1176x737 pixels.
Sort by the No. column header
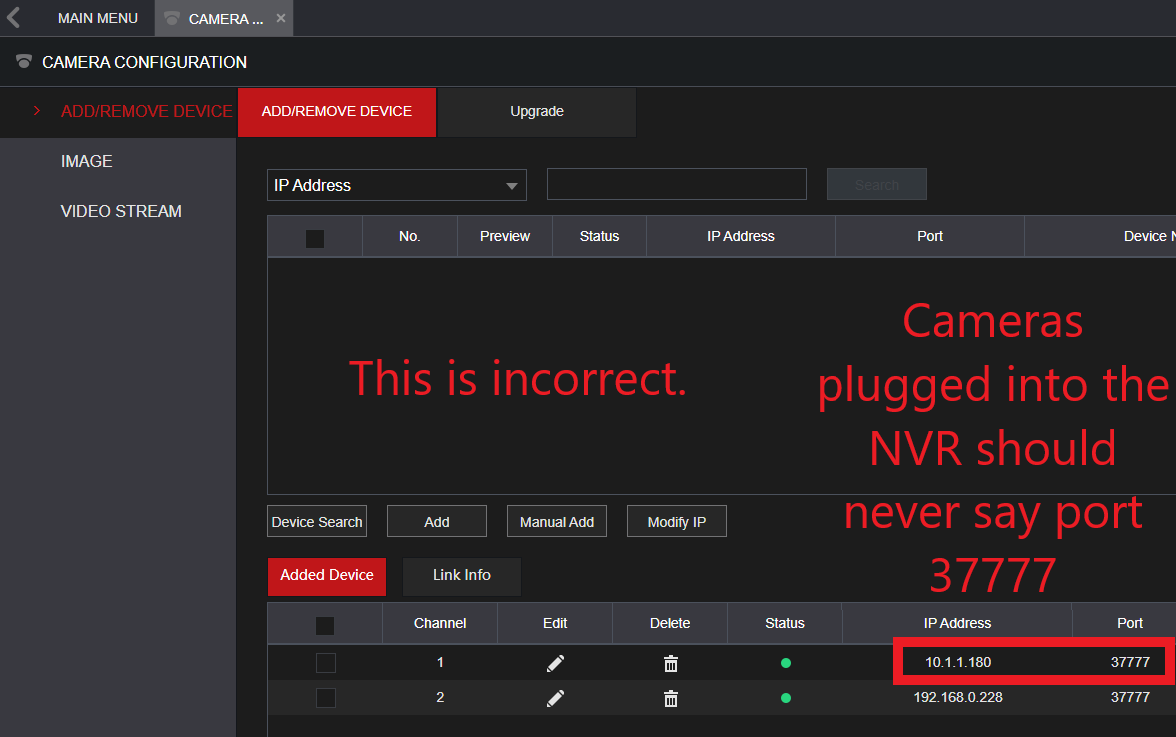click(x=410, y=236)
